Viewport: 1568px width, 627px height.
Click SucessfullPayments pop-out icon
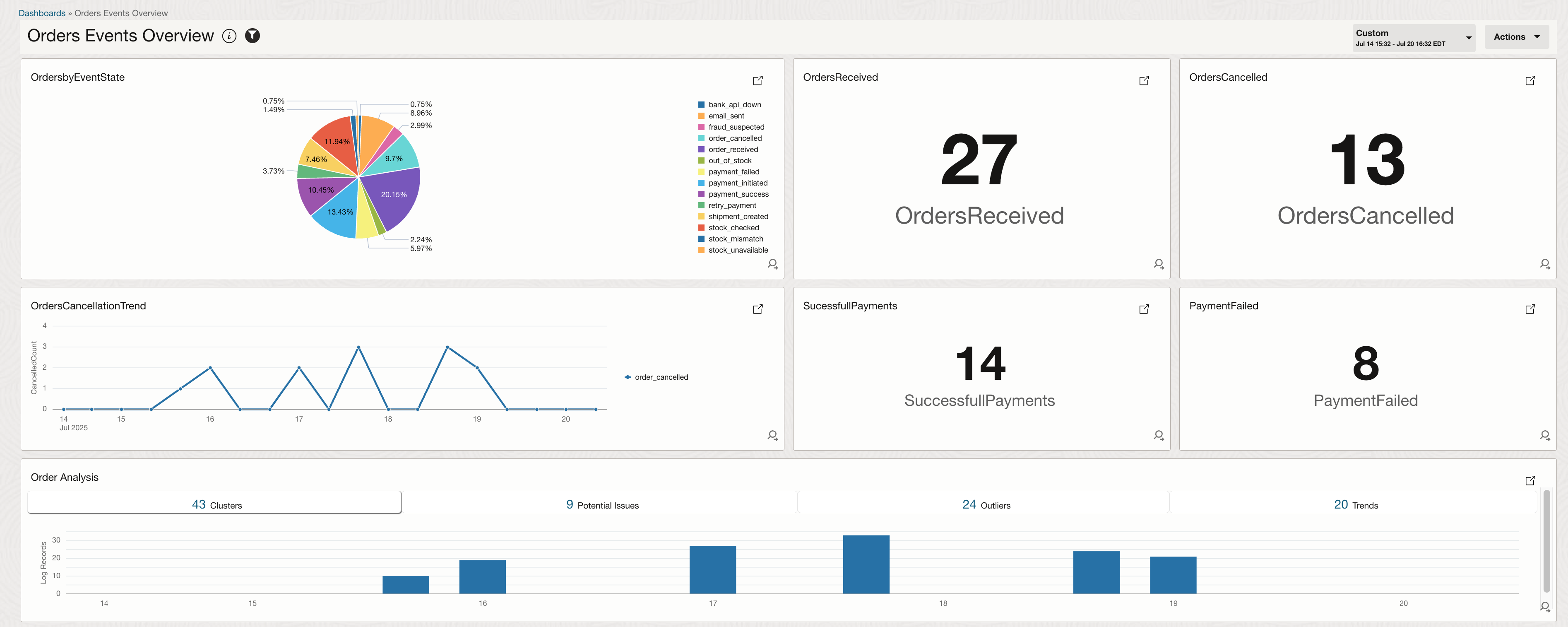[x=1144, y=309]
